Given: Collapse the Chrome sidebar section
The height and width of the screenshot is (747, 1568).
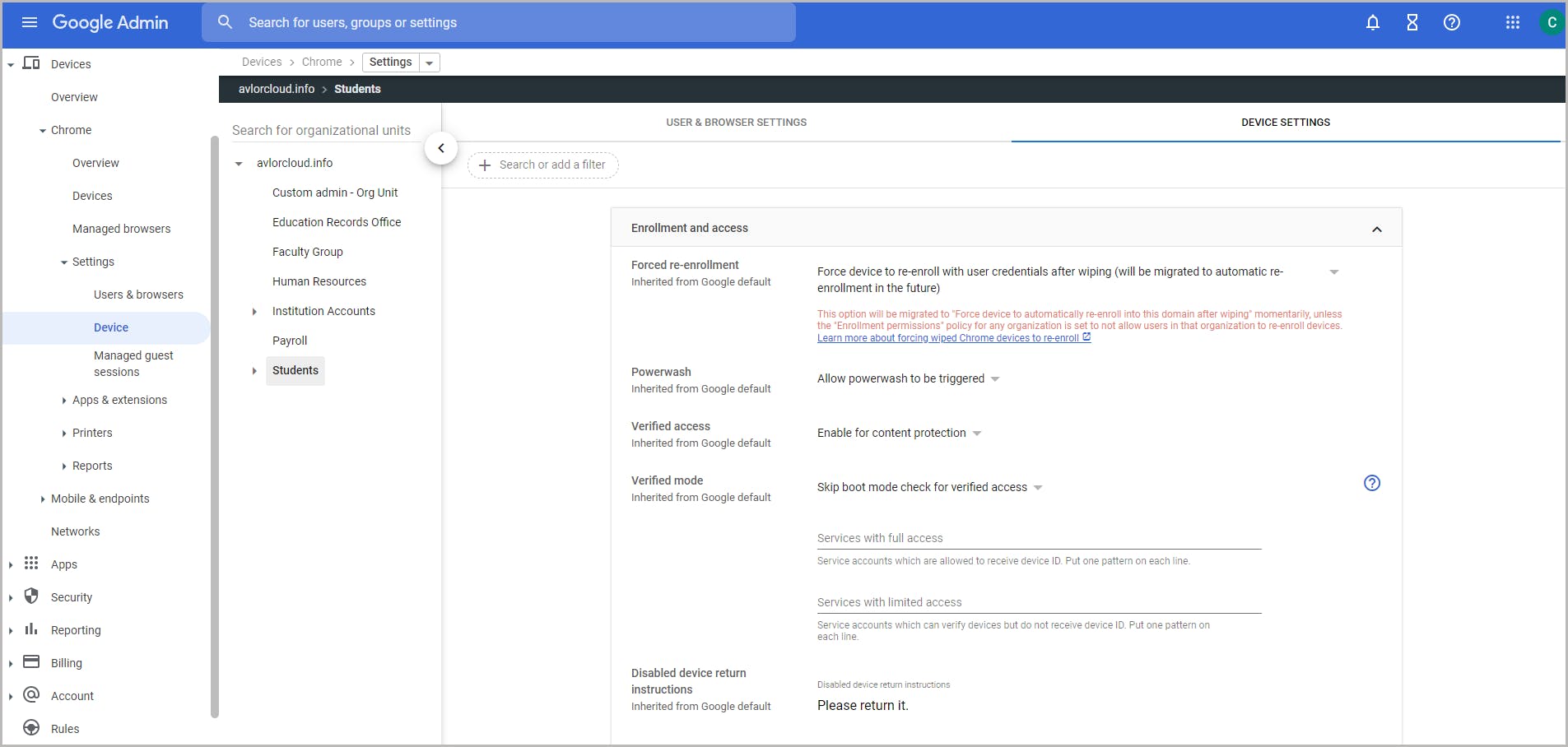Looking at the screenshot, I should pyautogui.click(x=43, y=131).
